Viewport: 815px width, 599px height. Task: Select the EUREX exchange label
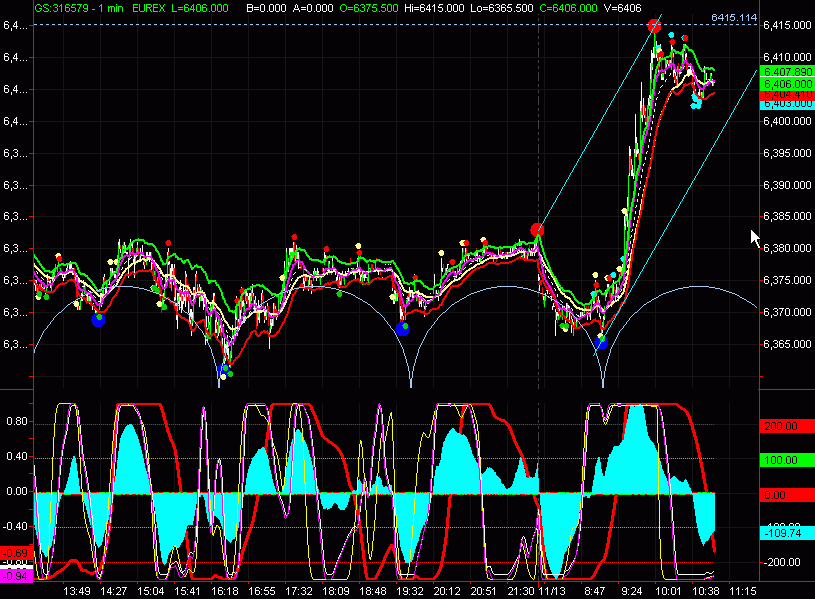tap(149, 8)
